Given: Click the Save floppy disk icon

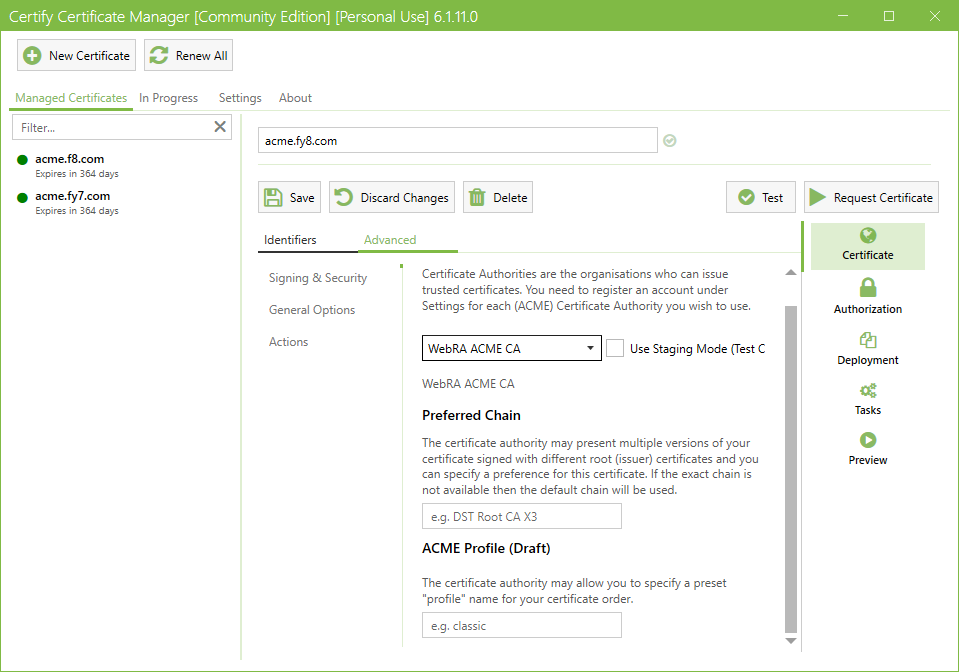Looking at the screenshot, I should tap(273, 198).
